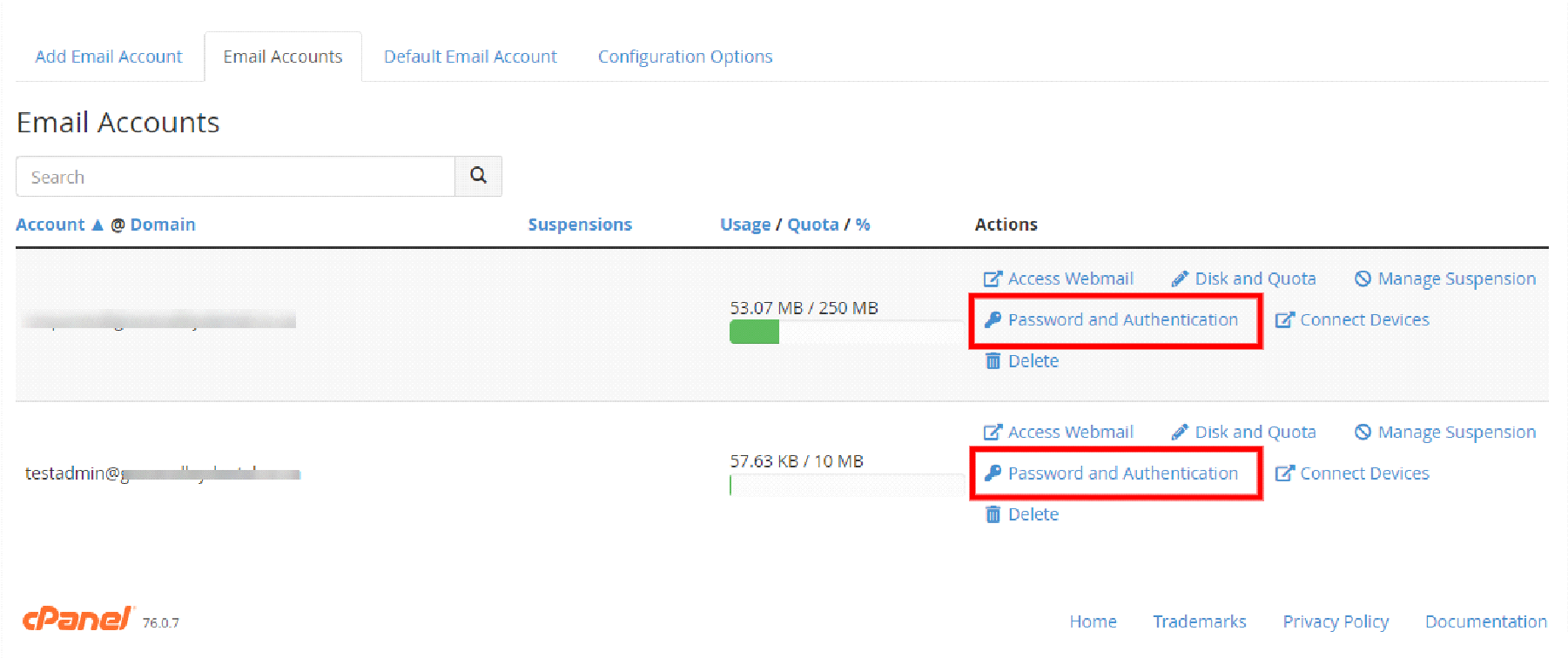The height and width of the screenshot is (658, 1568).
Task: Open the Documentation footer link
Action: [1485, 621]
